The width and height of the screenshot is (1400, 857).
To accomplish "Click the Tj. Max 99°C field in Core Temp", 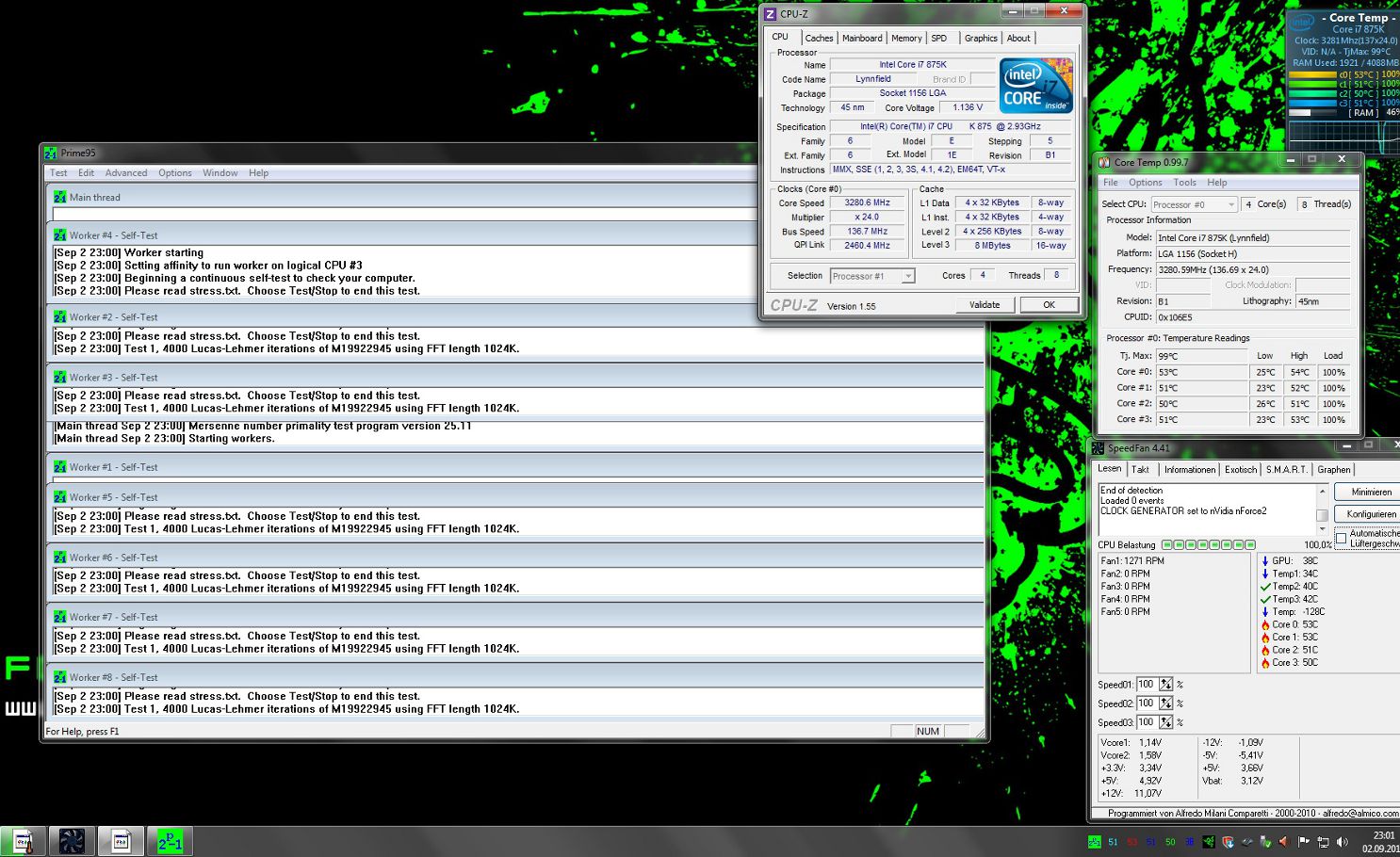I will click(1201, 356).
